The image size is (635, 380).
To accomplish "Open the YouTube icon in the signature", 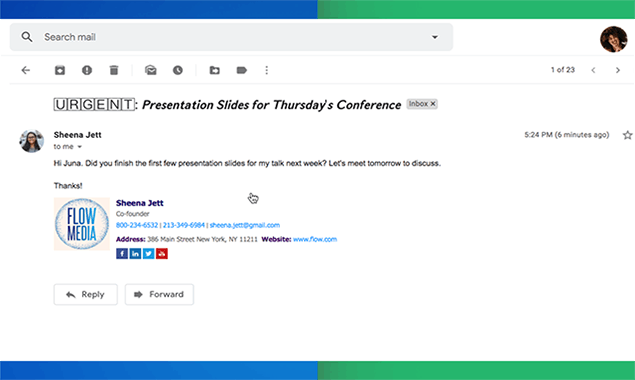I will pyautogui.click(x=162, y=254).
